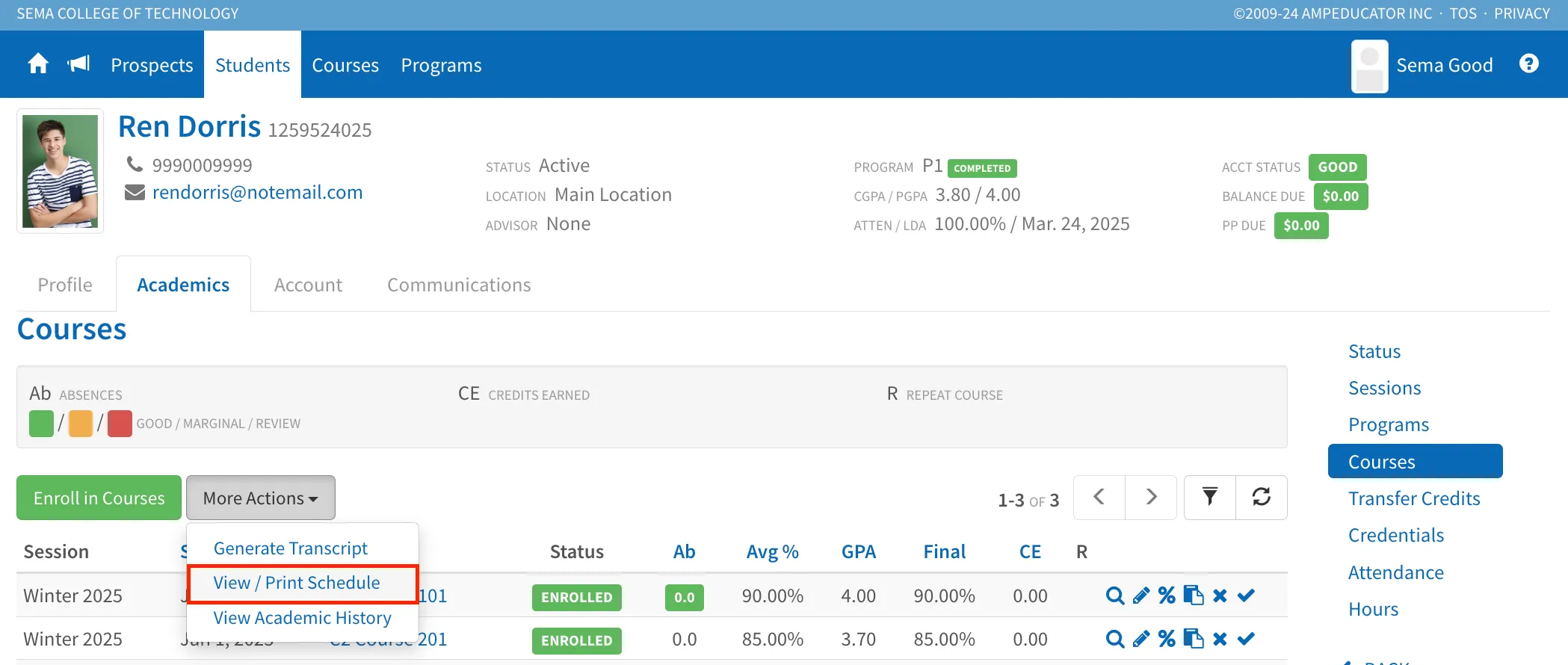Switch to the Account tab
This screenshot has width=1568, height=665.
(308, 285)
